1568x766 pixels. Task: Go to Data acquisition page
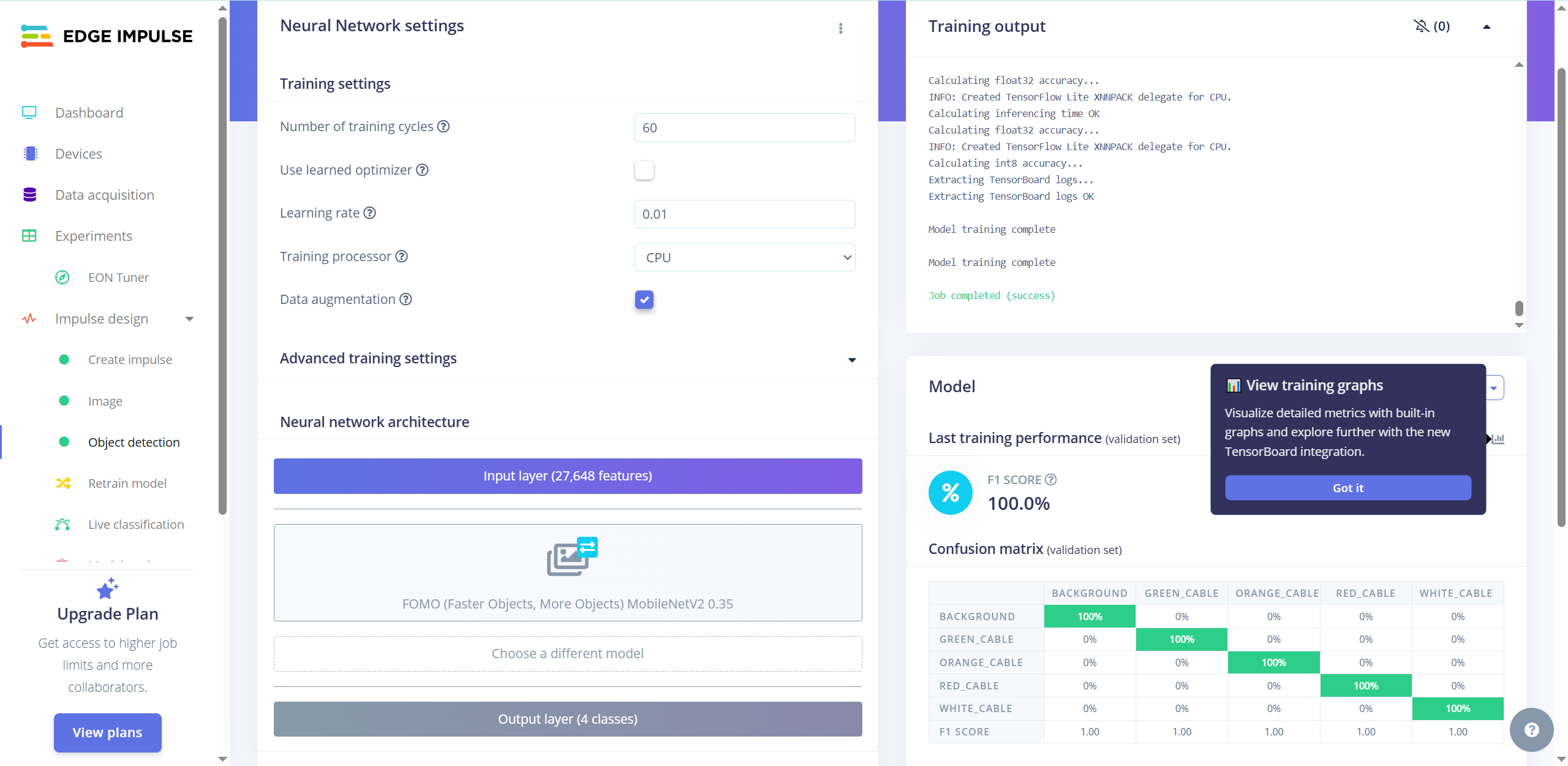[x=104, y=195]
